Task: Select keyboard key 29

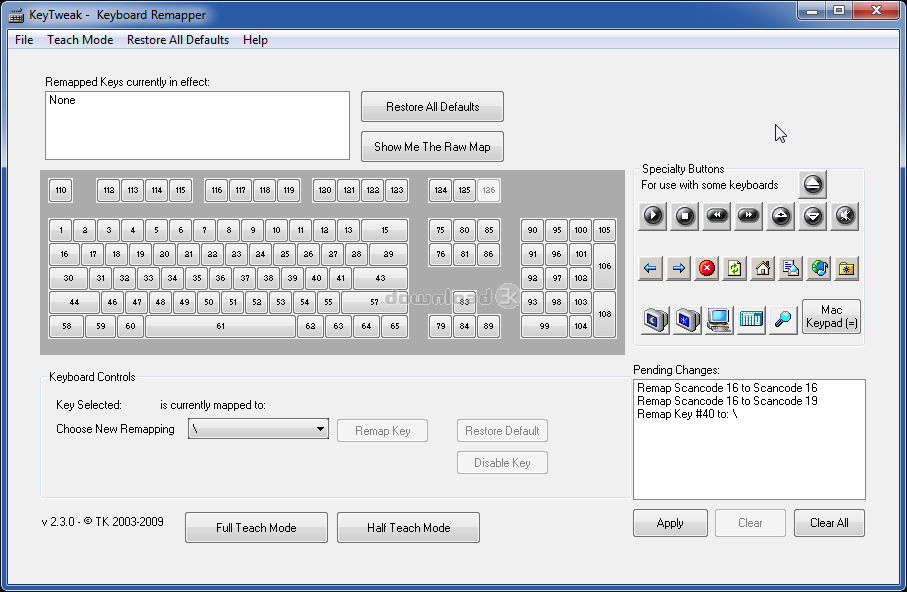Action: pos(388,254)
